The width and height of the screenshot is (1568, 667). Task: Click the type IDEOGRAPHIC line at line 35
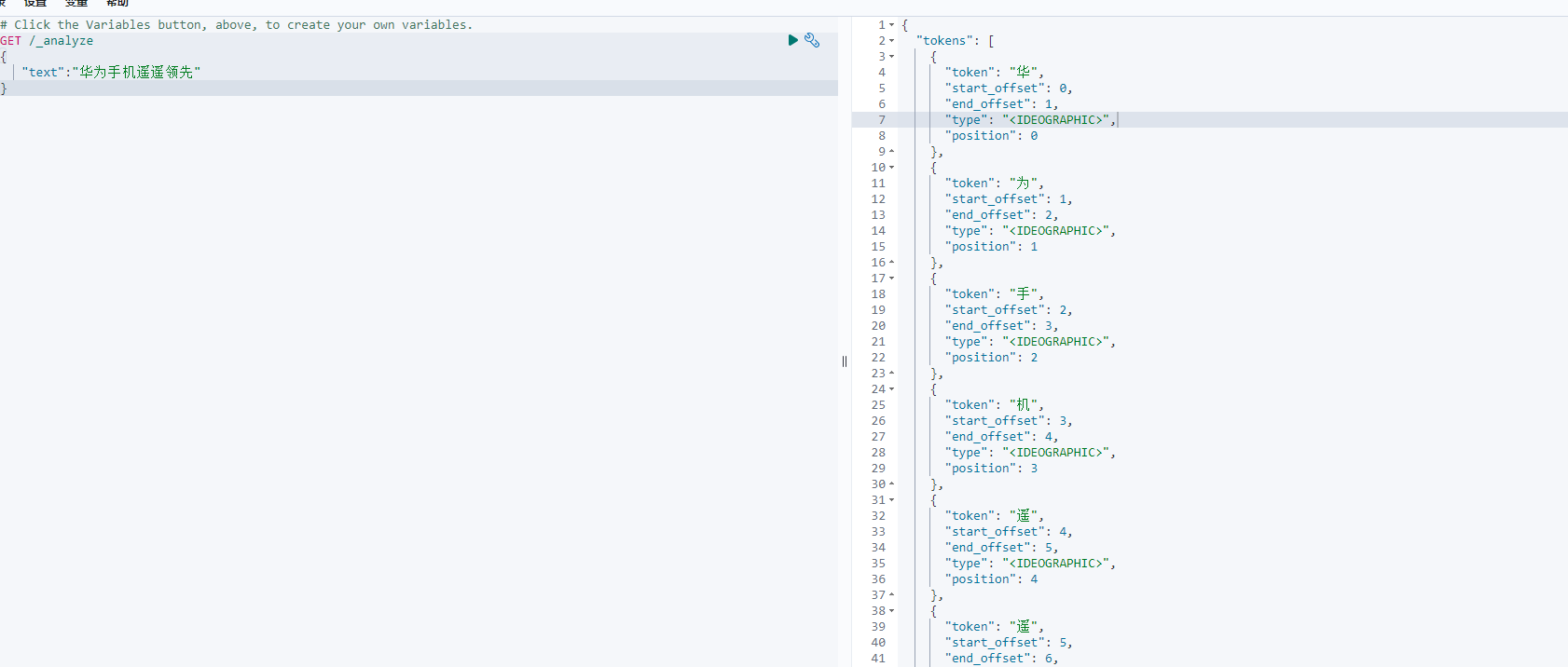(x=1030, y=564)
